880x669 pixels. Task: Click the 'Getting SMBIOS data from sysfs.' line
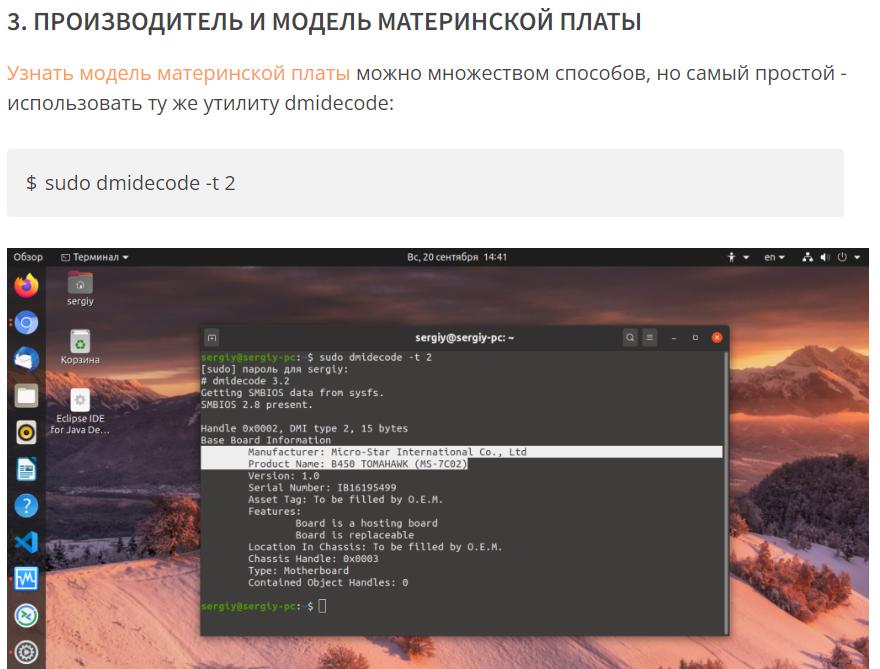[x=292, y=393]
